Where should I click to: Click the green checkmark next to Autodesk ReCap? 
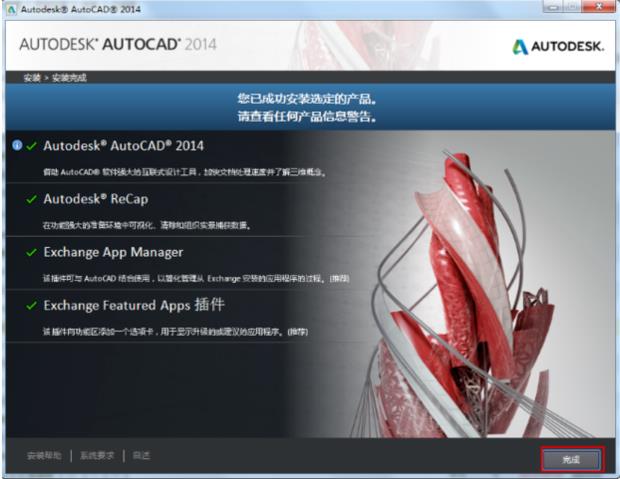(x=32, y=199)
